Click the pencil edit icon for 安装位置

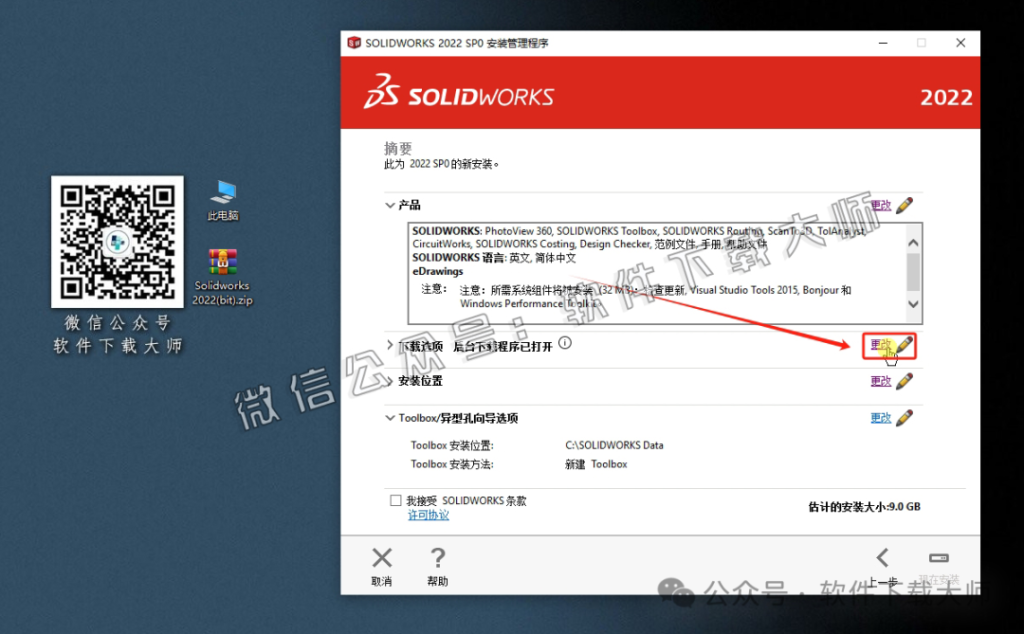906,381
